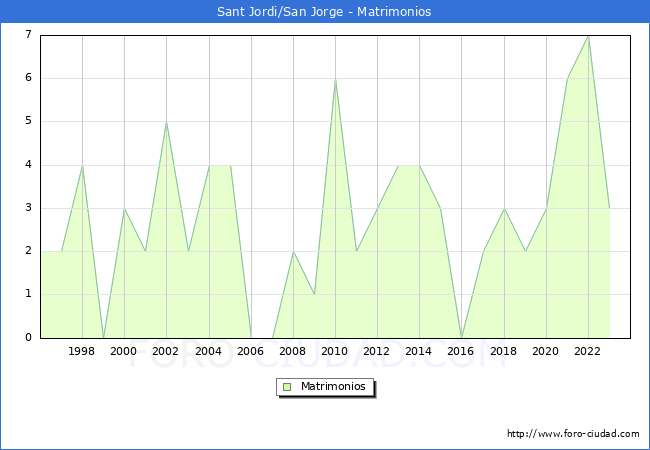Click the 1998 x-axis label
The image size is (650, 450).
pos(82,351)
